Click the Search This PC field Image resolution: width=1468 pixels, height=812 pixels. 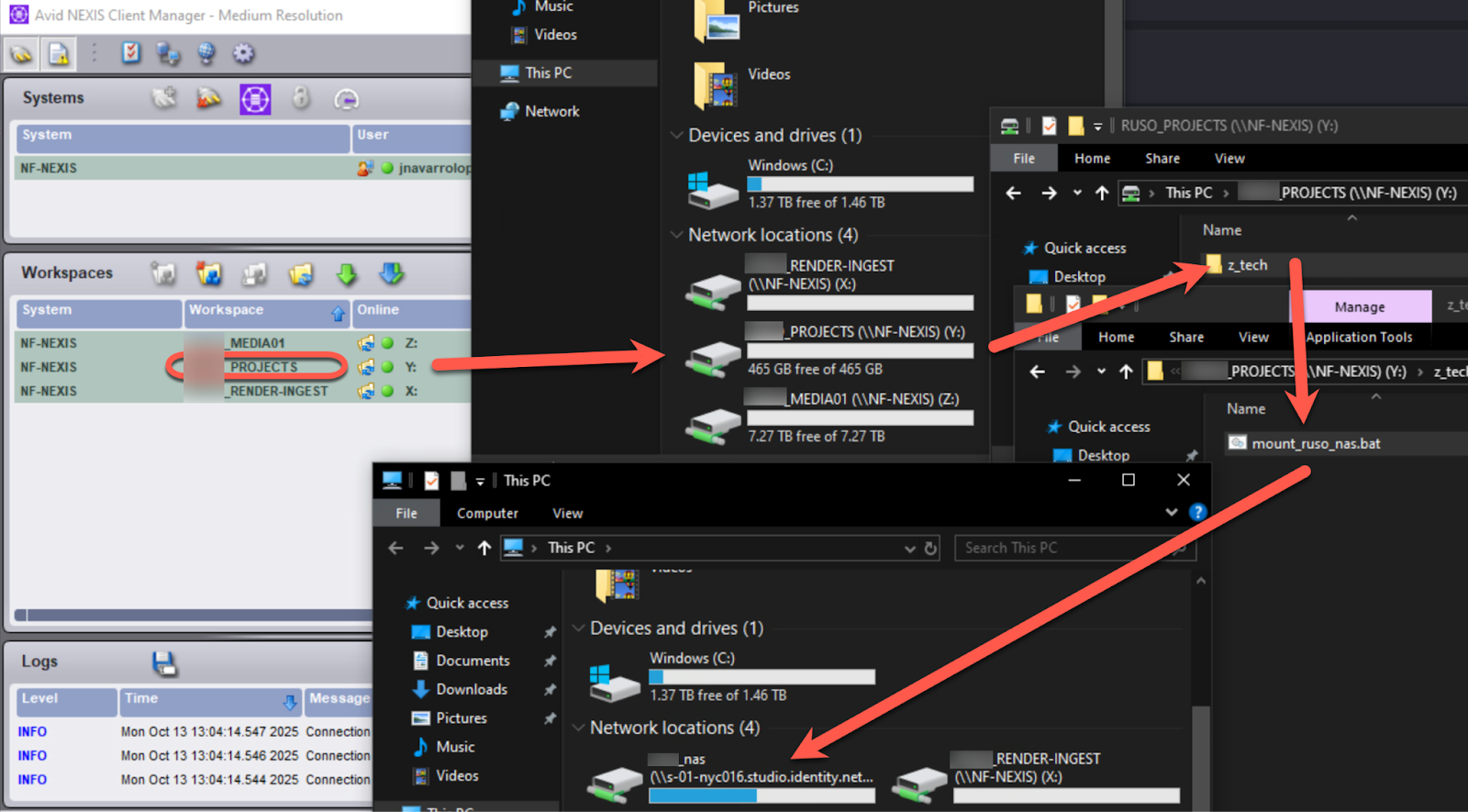tap(1064, 548)
